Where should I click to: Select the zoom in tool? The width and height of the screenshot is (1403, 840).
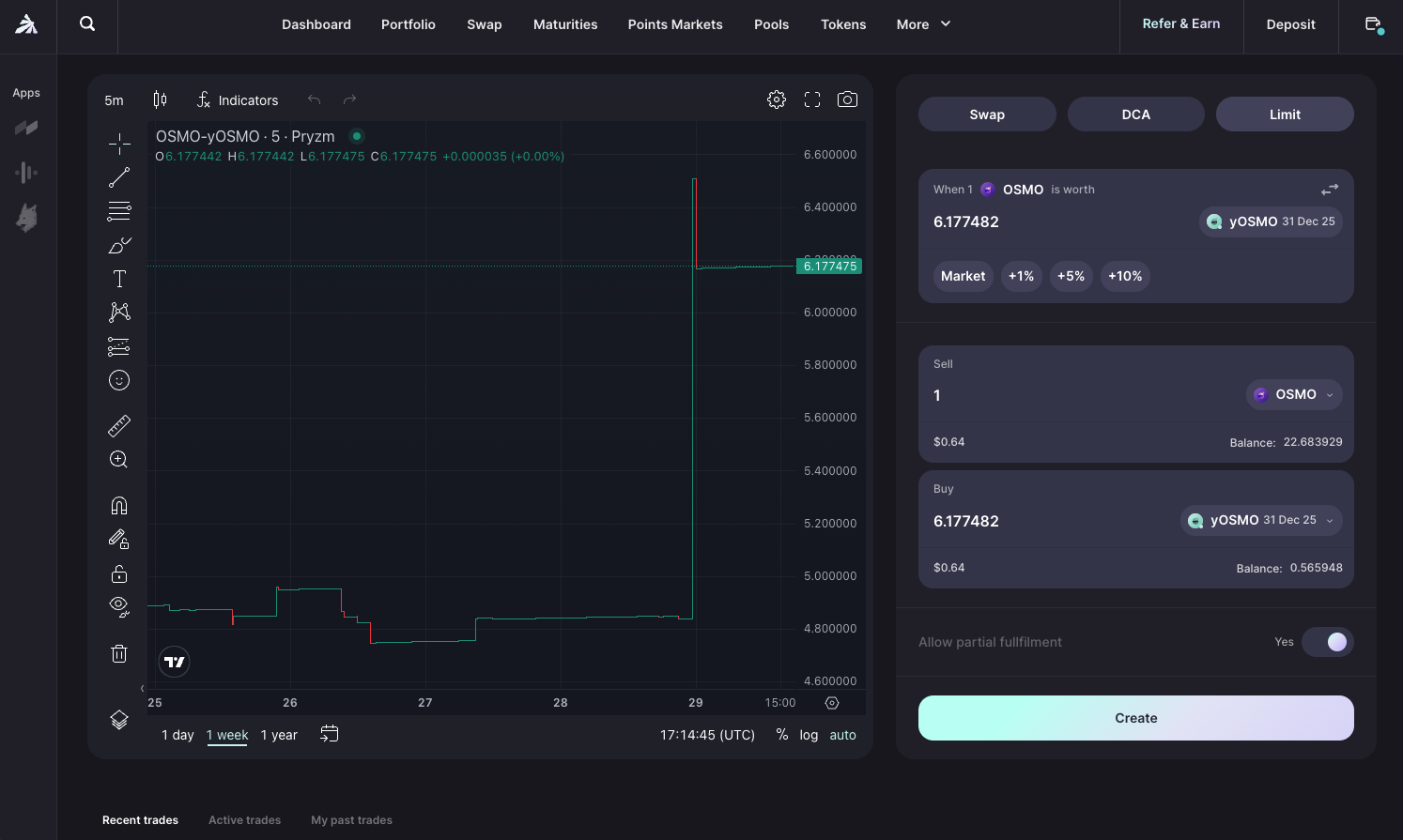coord(119,460)
